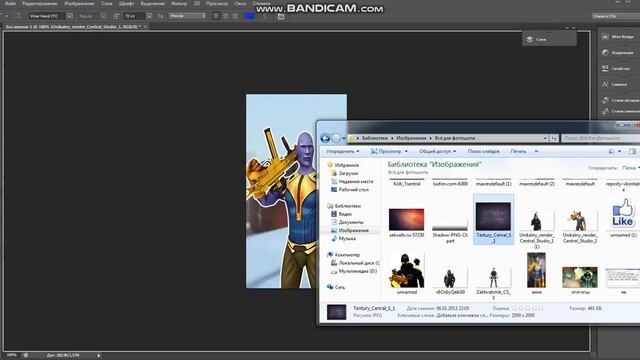Click the Explorer search field

coord(600,138)
